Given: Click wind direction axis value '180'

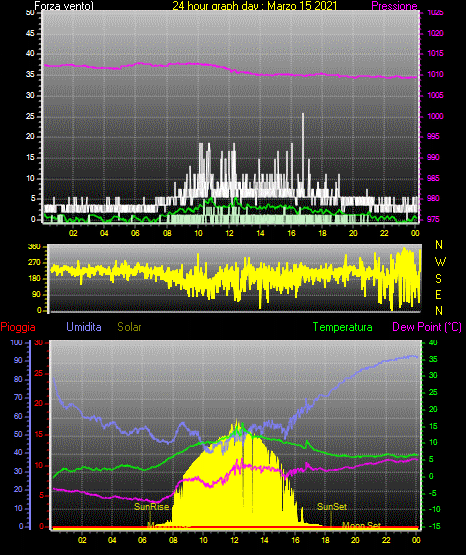Looking at the screenshot, I should coord(34,279).
